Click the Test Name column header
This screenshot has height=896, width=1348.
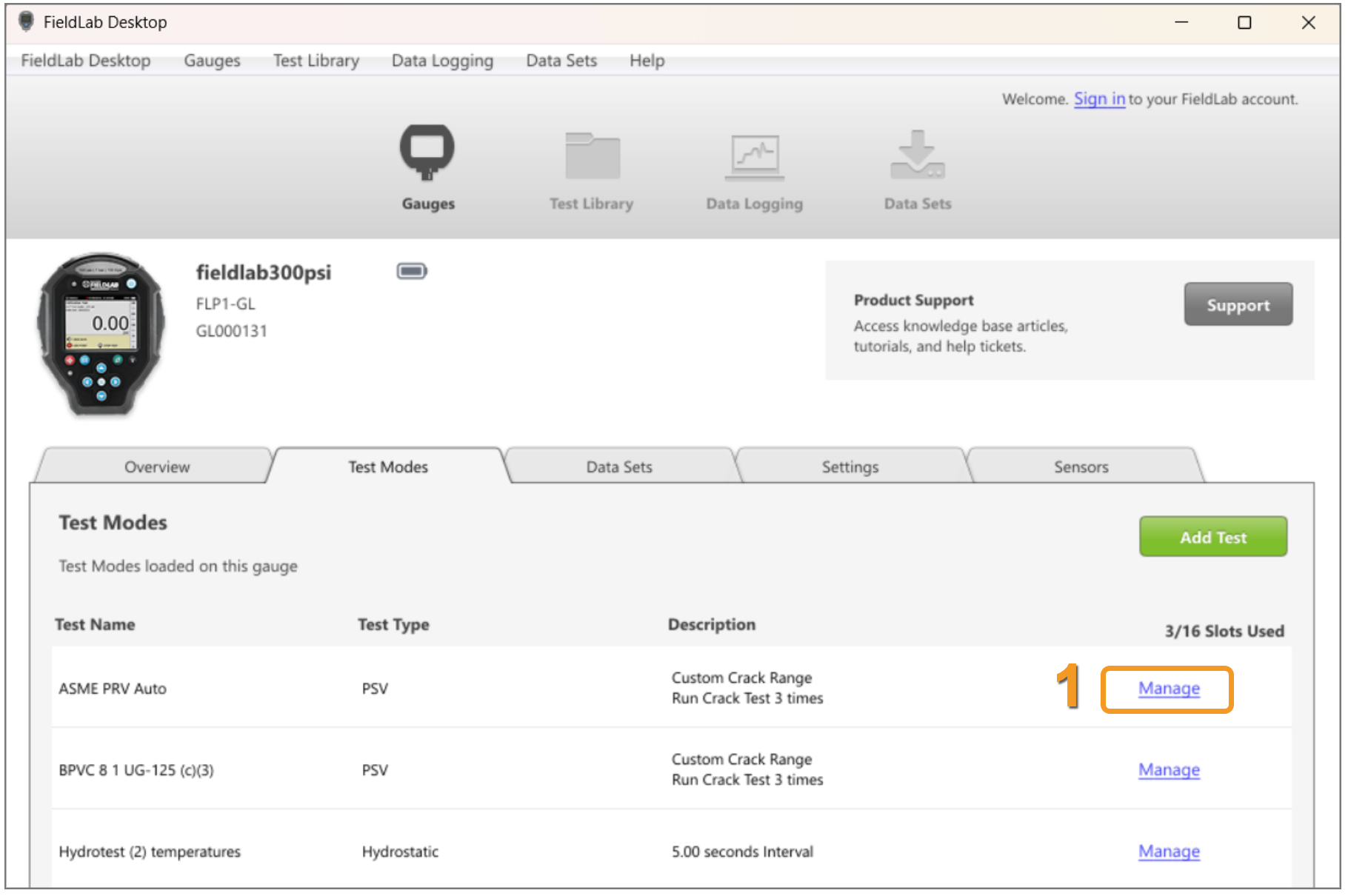click(95, 624)
